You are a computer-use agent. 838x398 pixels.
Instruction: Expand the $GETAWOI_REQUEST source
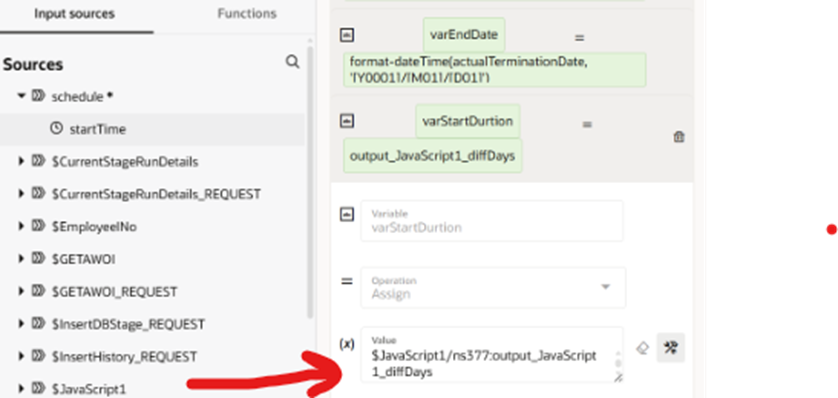pos(21,292)
